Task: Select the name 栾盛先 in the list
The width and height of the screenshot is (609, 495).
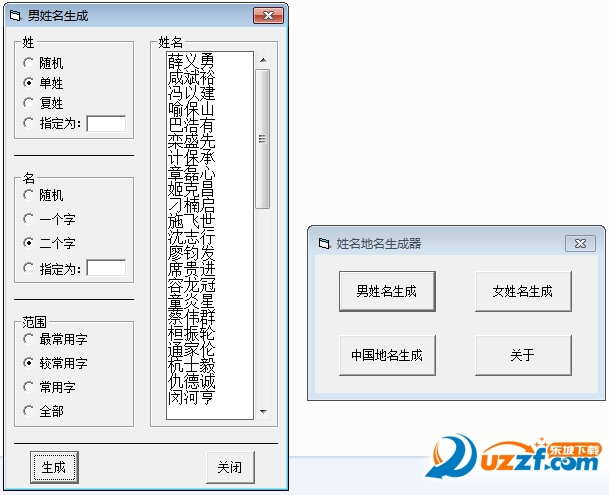Action: [x=191, y=141]
